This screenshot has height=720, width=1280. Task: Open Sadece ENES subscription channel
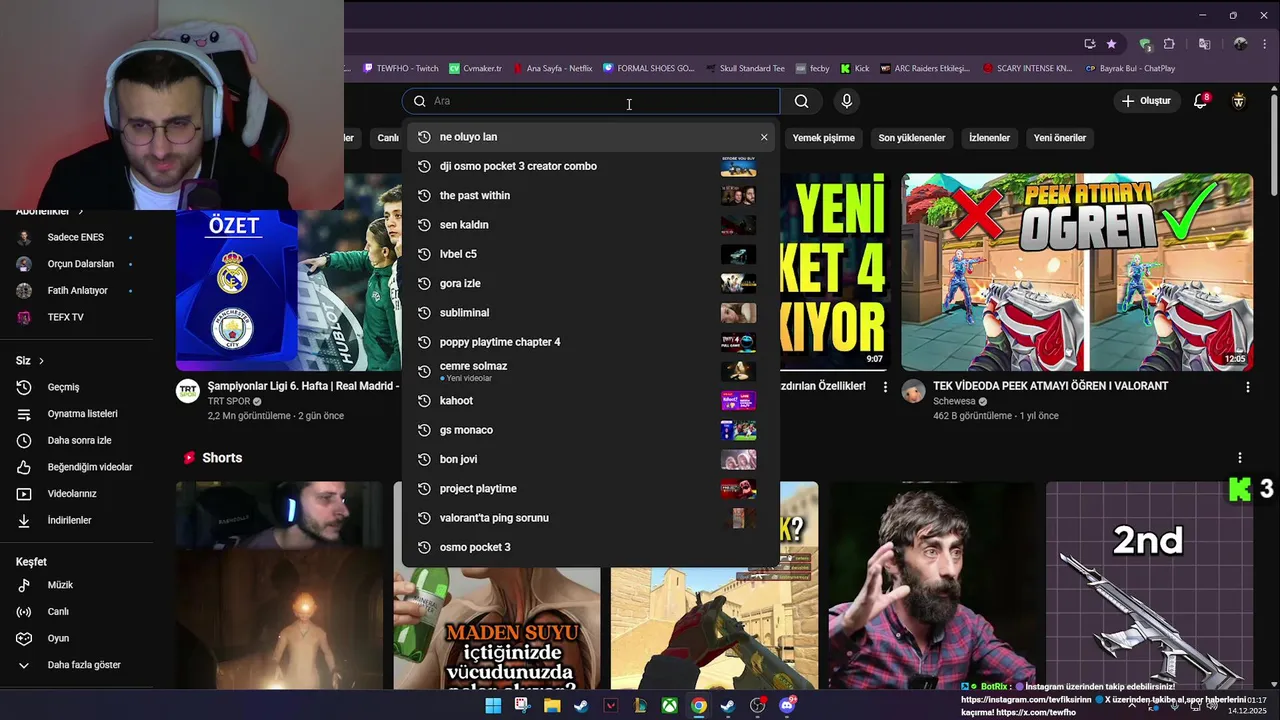tap(76, 237)
